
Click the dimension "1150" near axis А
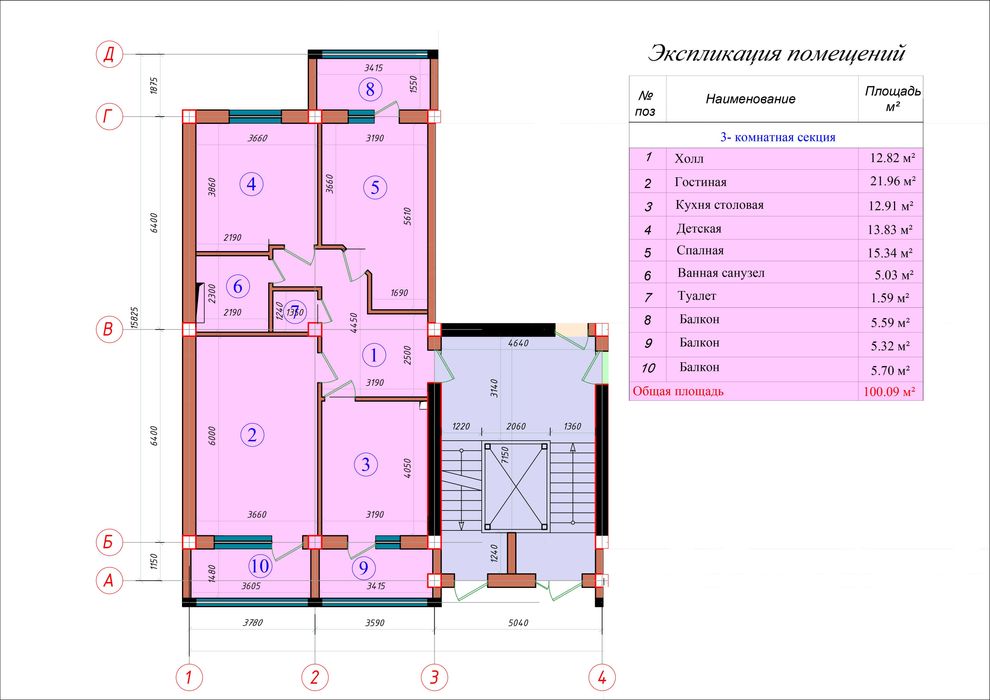coord(154,561)
